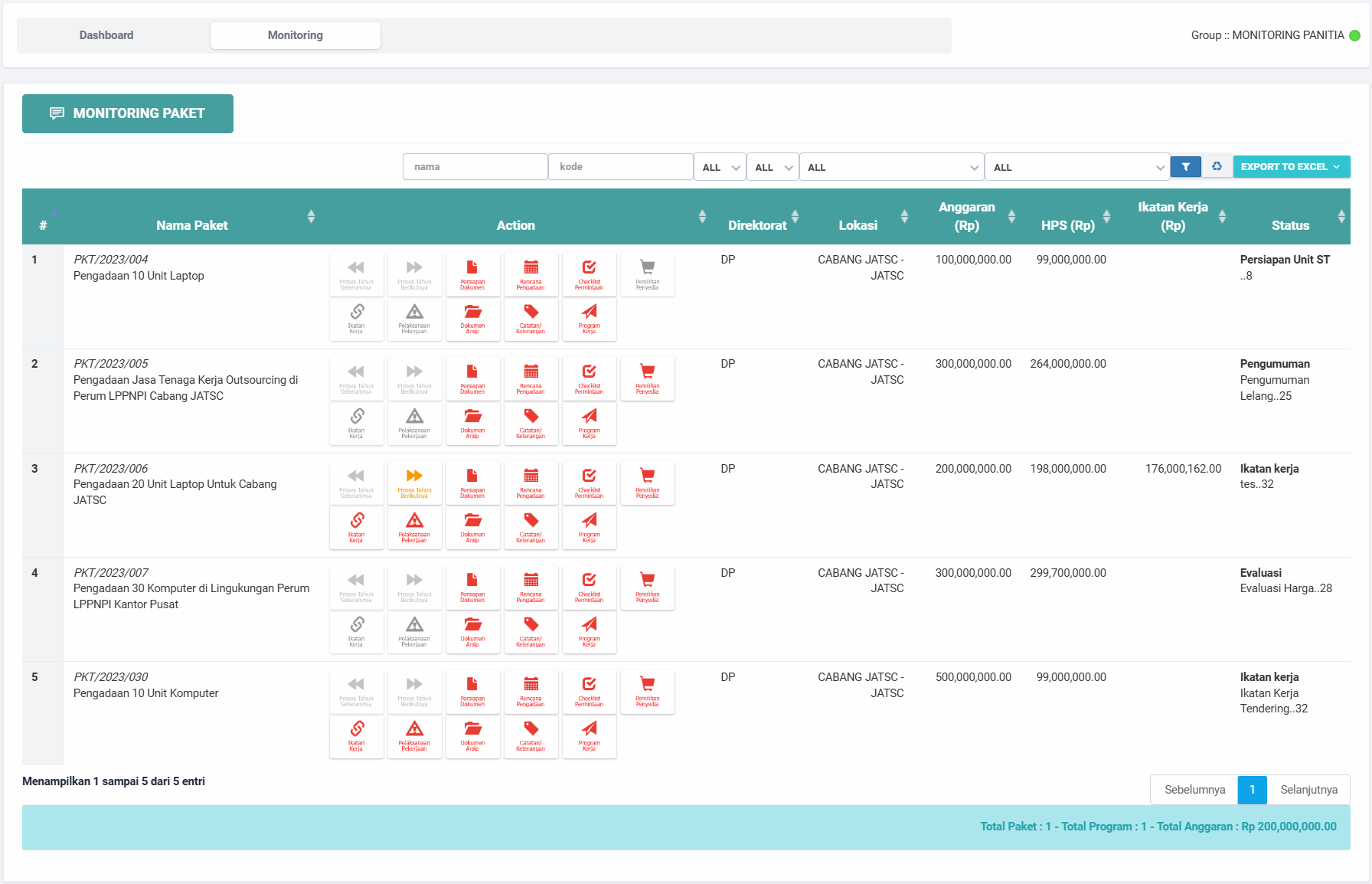Open Persiapan Dokumen for PKT/2023/004
The image size is (1372, 884).
tap(472, 274)
